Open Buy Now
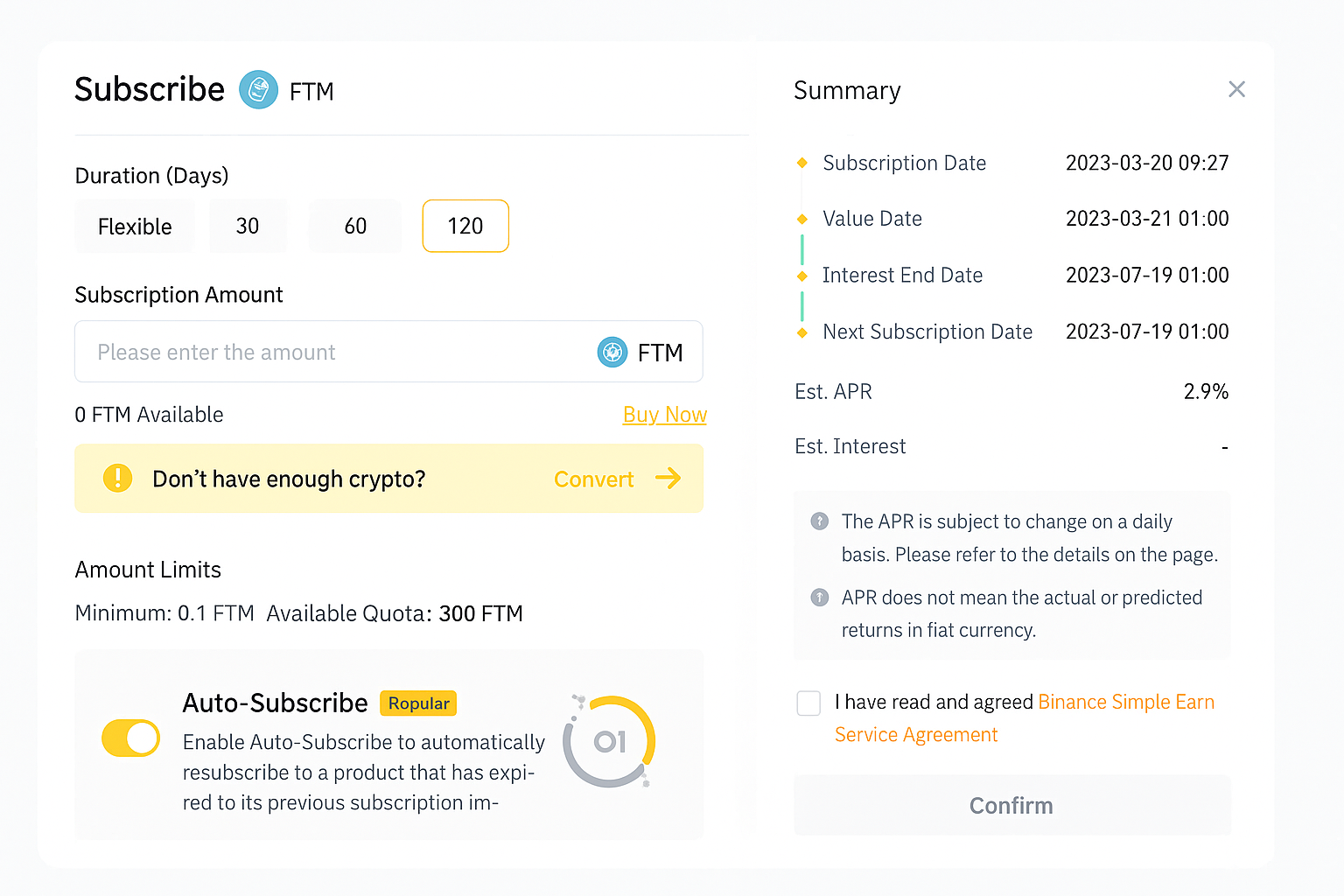 coord(664,414)
